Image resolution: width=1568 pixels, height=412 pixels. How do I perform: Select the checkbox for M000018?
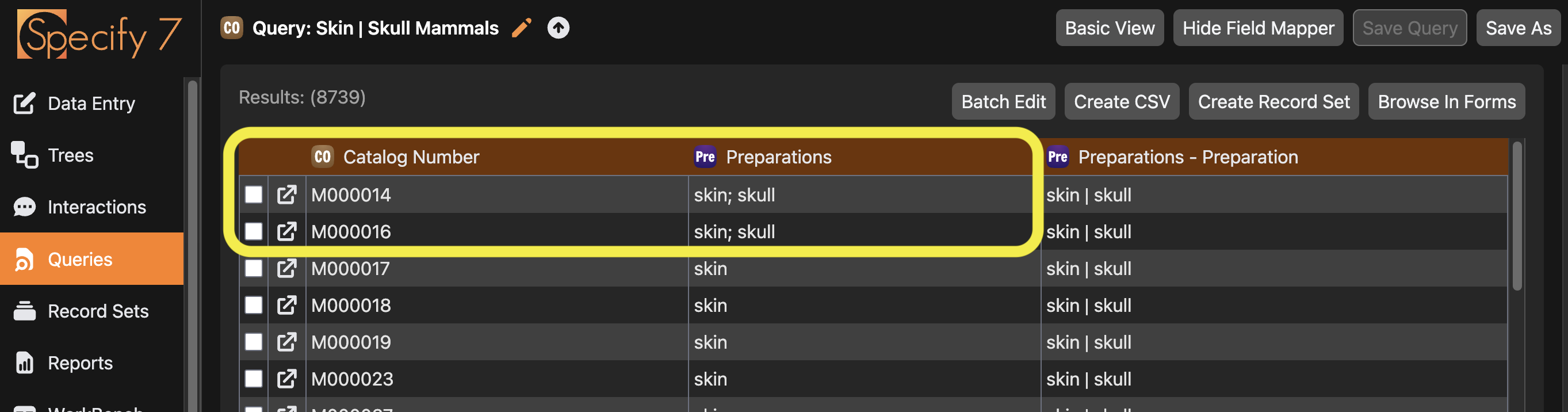[254, 306]
